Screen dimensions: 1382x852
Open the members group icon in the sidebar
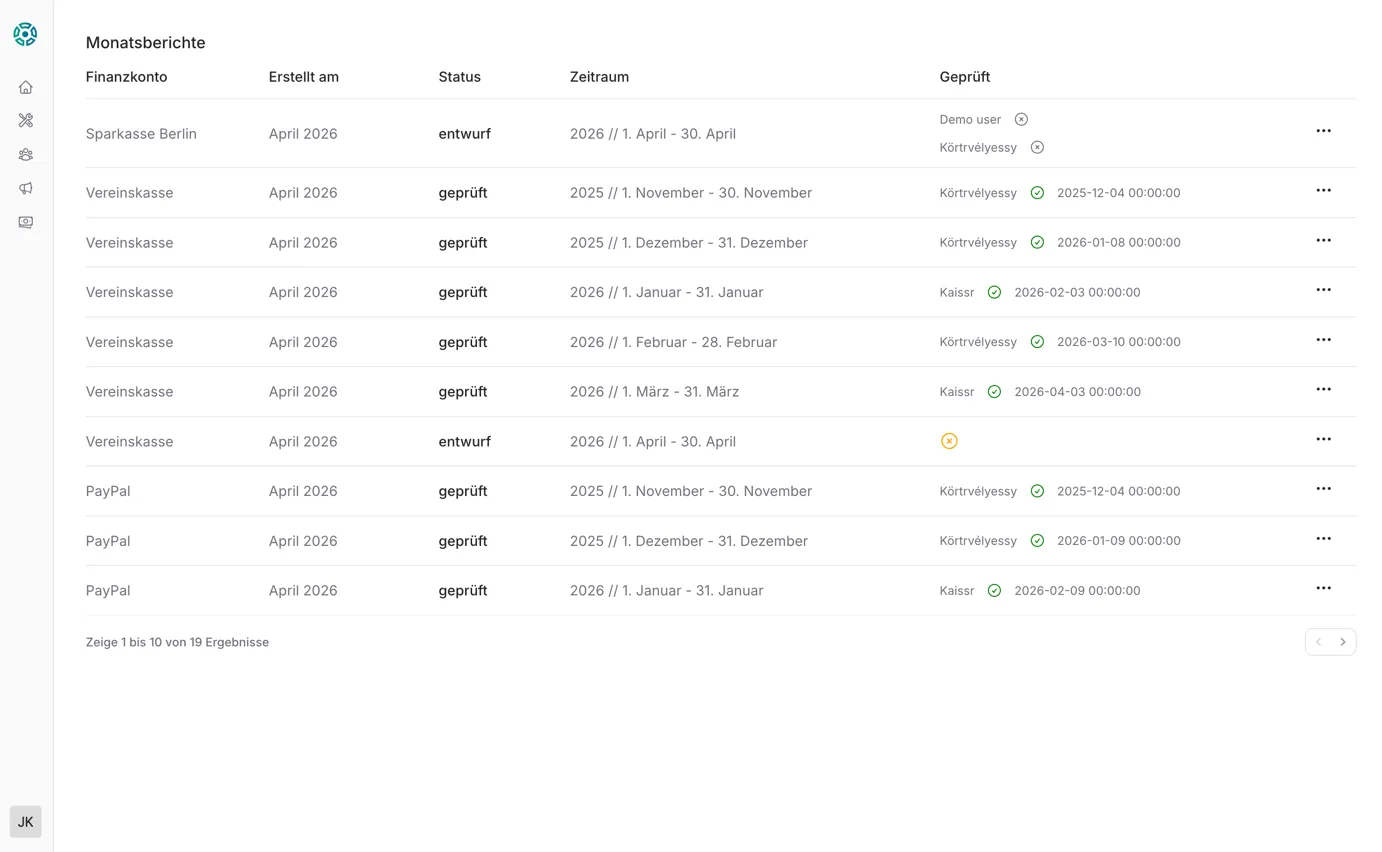(26, 154)
